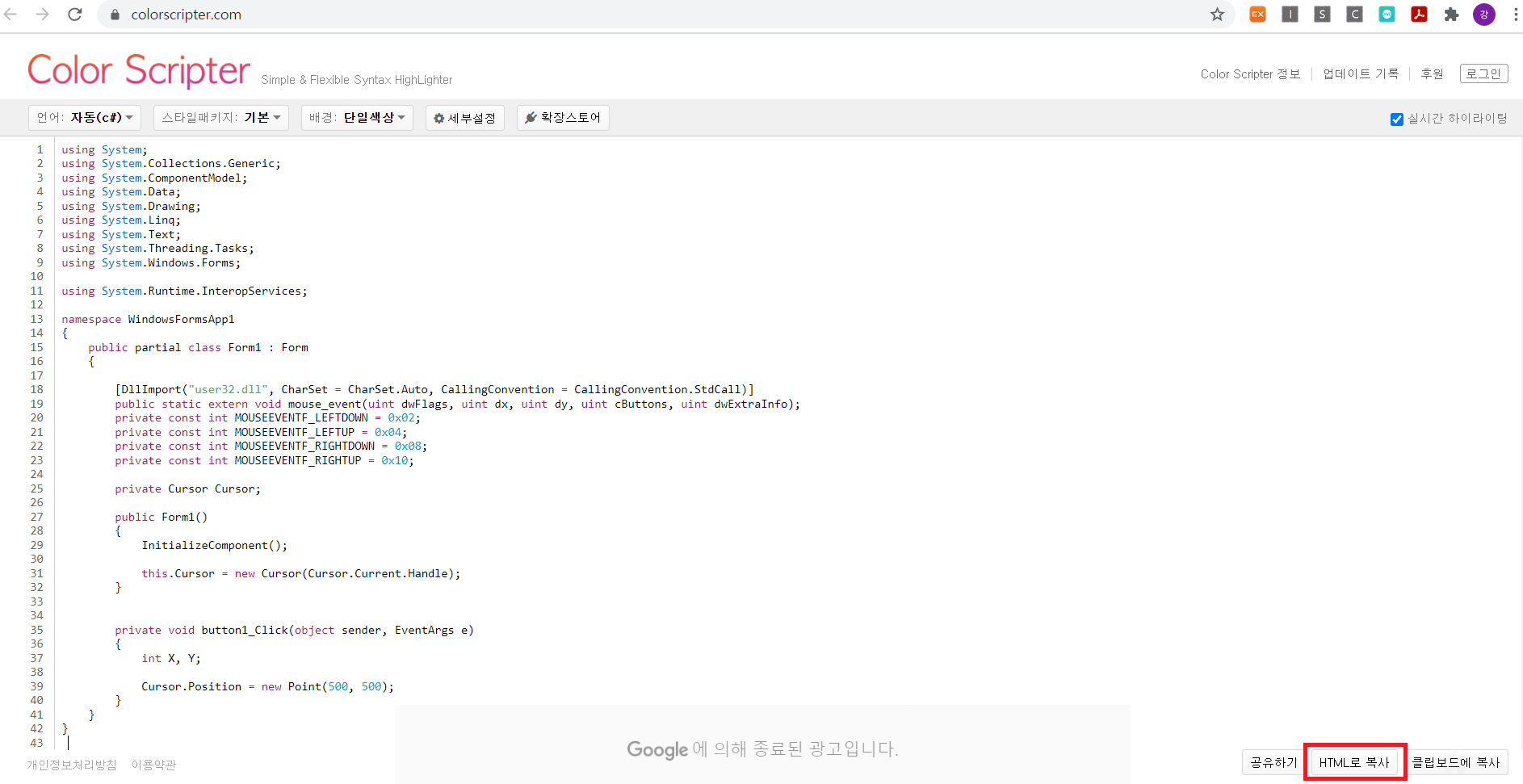Image resolution: width=1523 pixels, height=784 pixels.
Task: Open 세부설정 detailed settings
Action: click(x=464, y=118)
